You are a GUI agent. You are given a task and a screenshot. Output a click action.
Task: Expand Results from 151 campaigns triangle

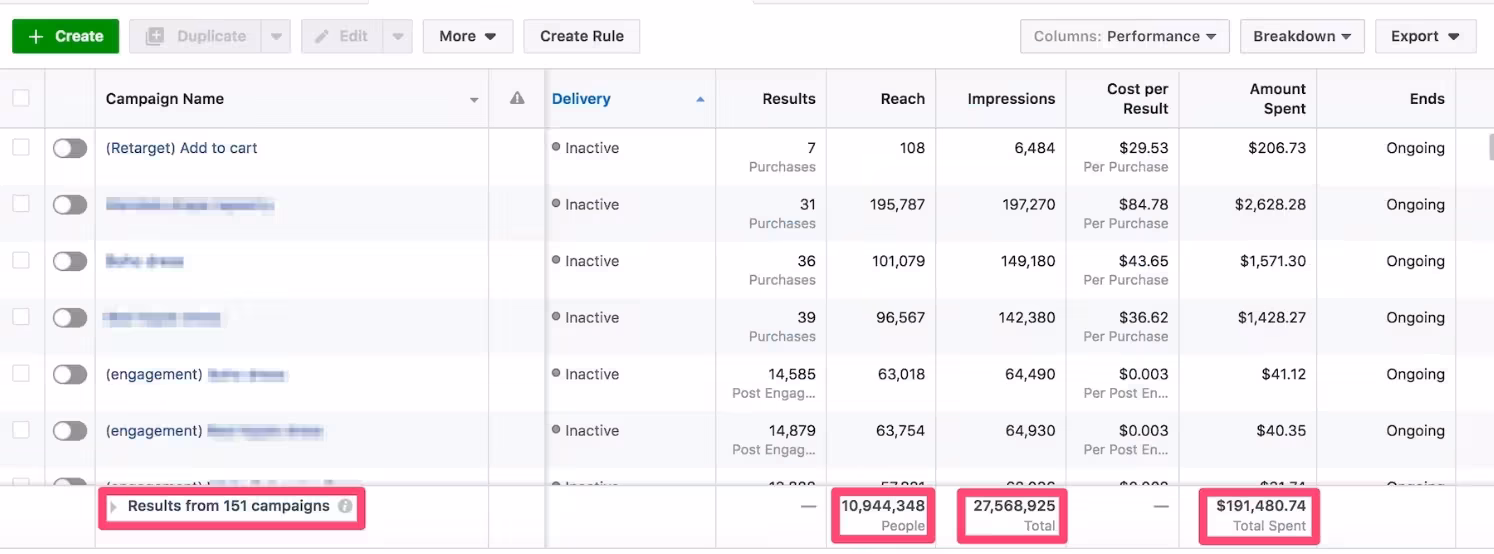pos(114,507)
